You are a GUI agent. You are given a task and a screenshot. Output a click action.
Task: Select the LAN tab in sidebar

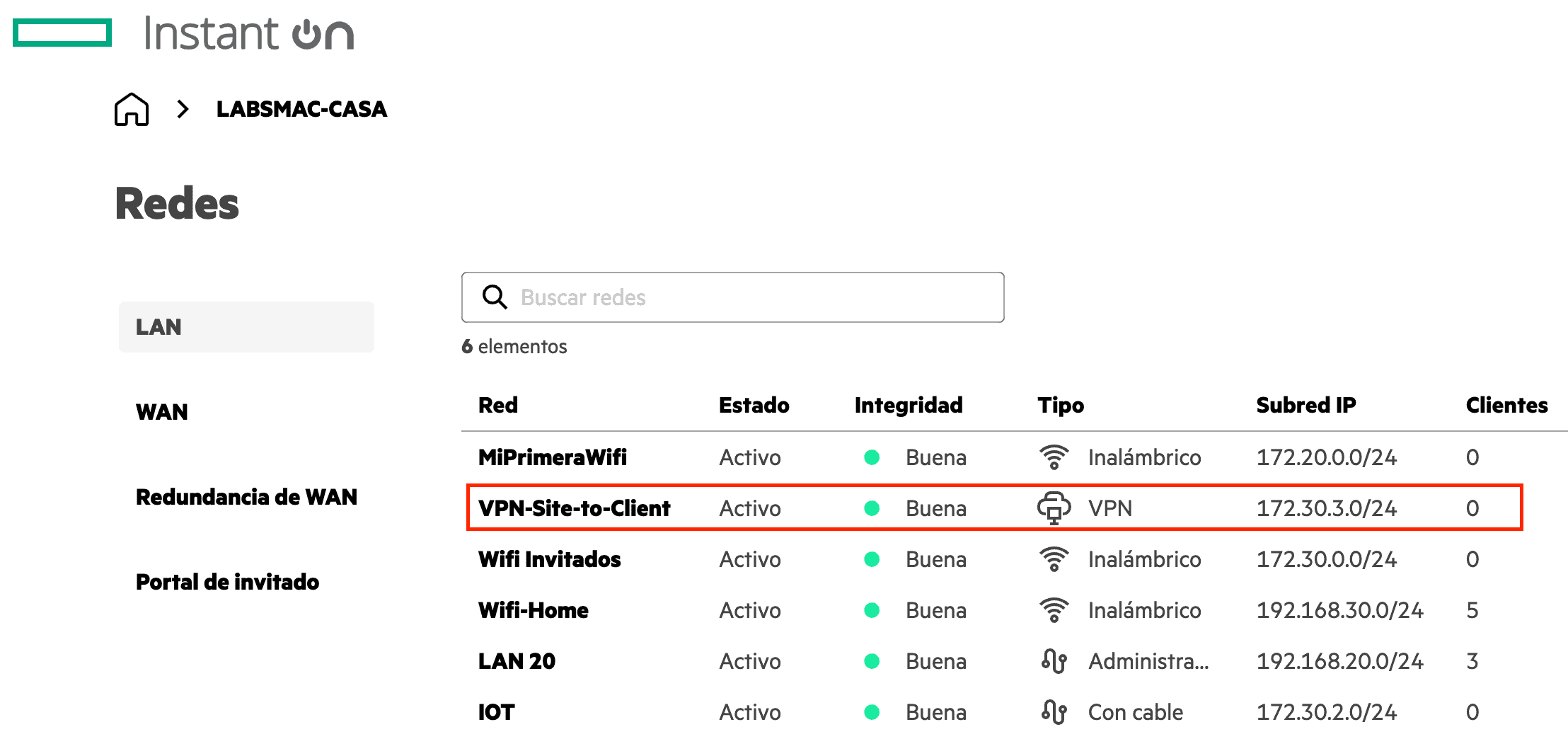246,327
